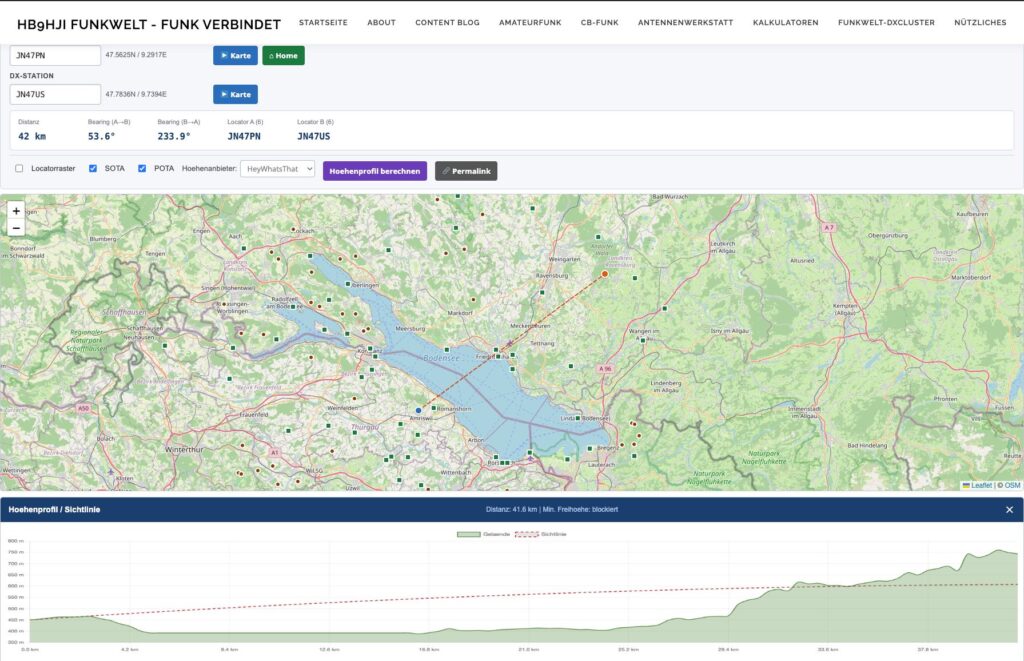Click Karte button beside JN47PN field
This screenshot has width=1024, height=661.
tap(235, 55)
